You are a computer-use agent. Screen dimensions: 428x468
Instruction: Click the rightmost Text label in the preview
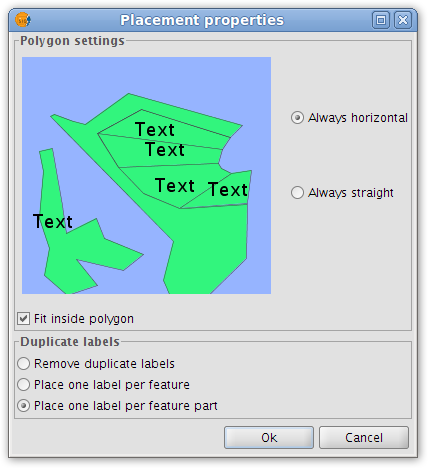click(228, 190)
